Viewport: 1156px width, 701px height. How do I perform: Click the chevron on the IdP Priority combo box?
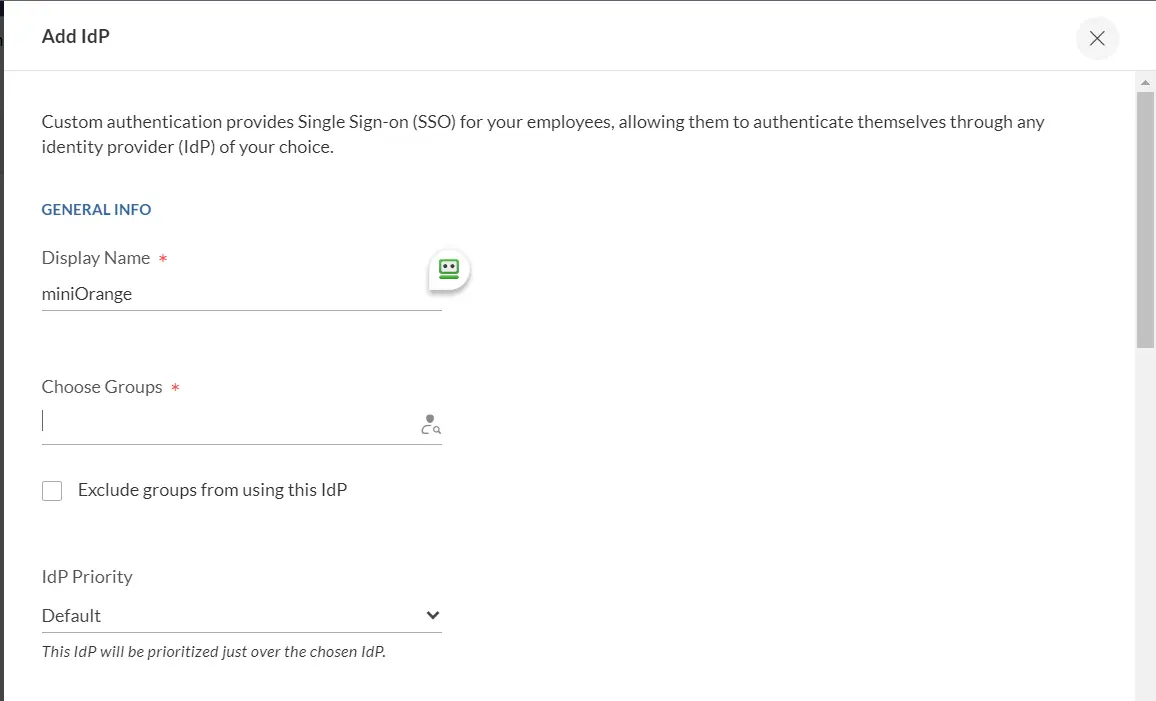(432, 615)
